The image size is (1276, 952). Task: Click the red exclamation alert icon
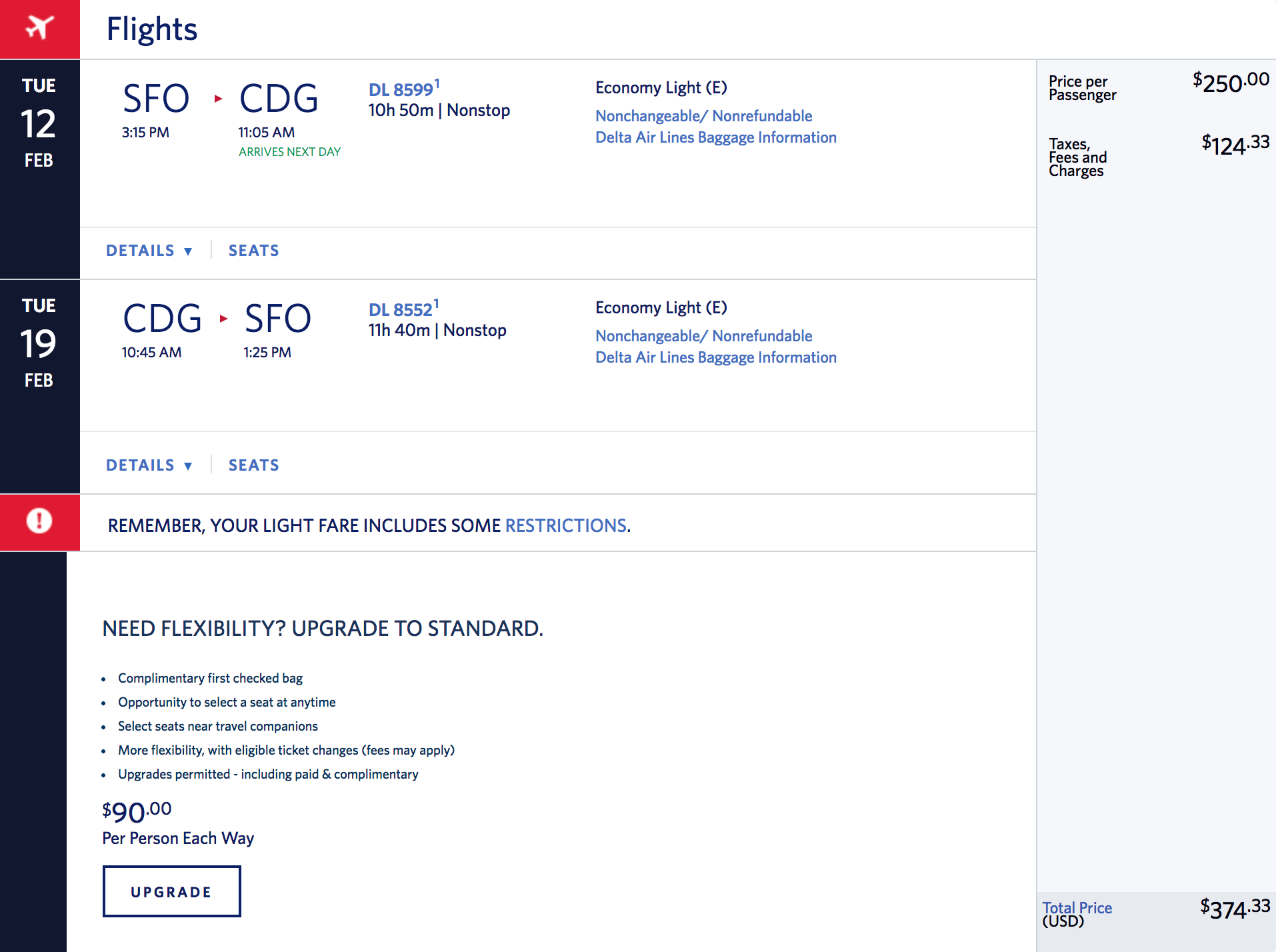(x=39, y=521)
